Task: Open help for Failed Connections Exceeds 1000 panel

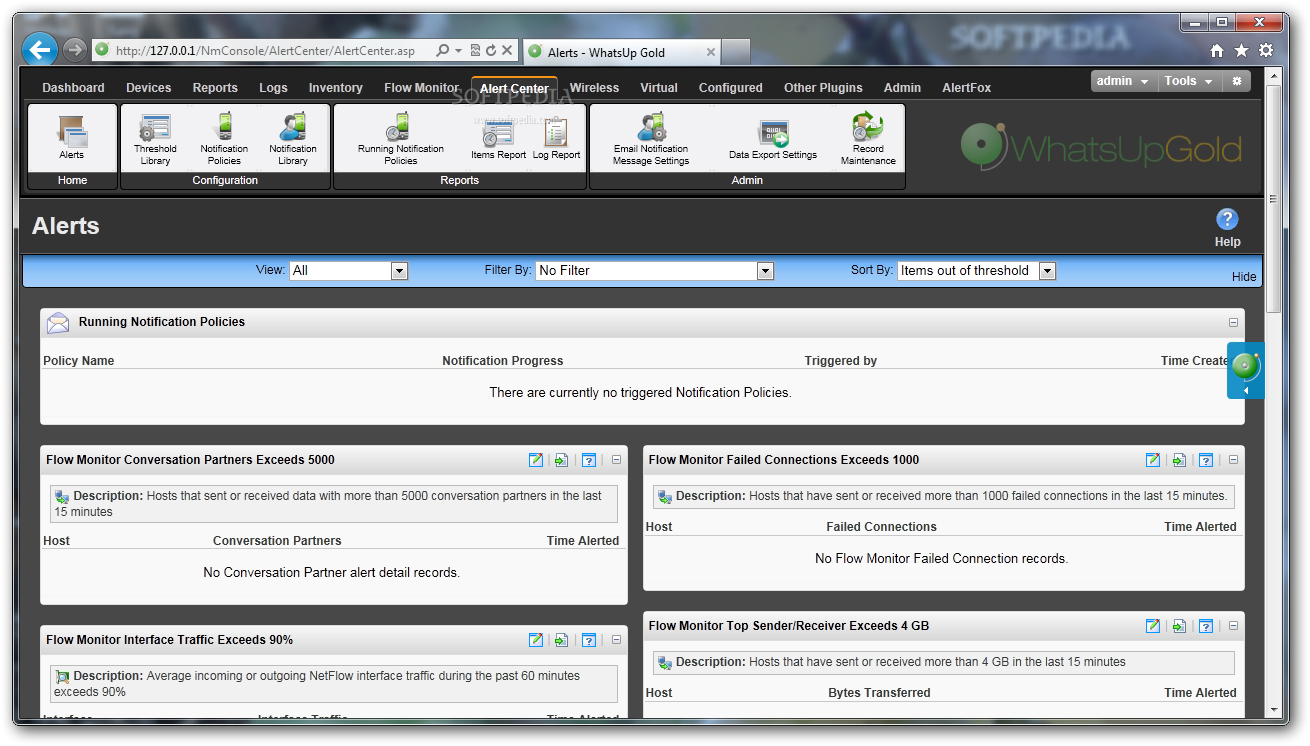Action: 1206,460
